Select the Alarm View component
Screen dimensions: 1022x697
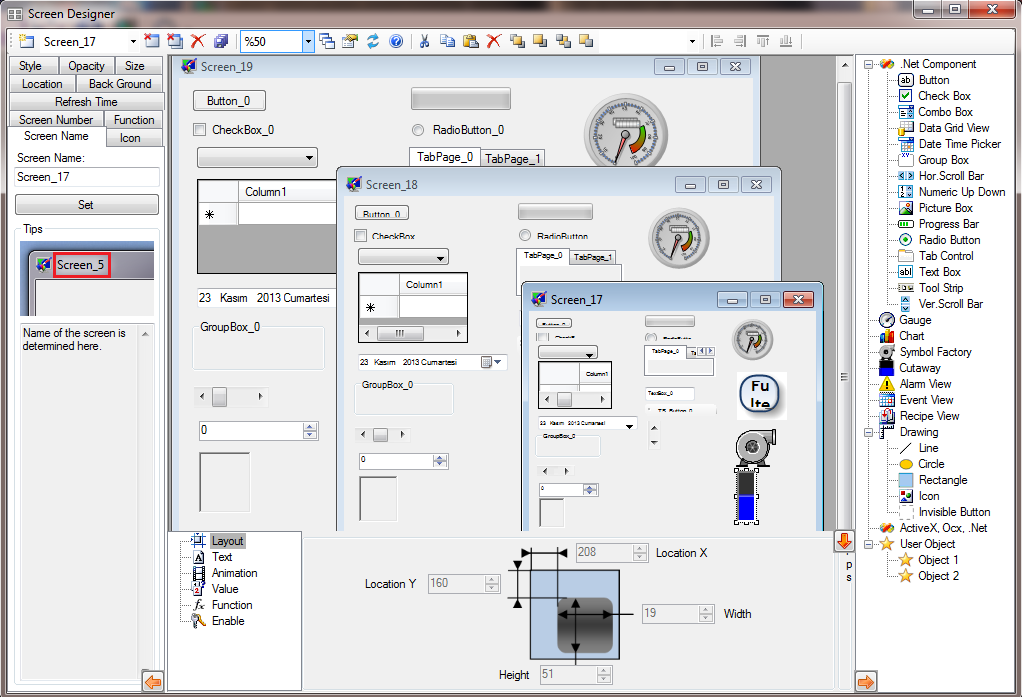click(925, 384)
